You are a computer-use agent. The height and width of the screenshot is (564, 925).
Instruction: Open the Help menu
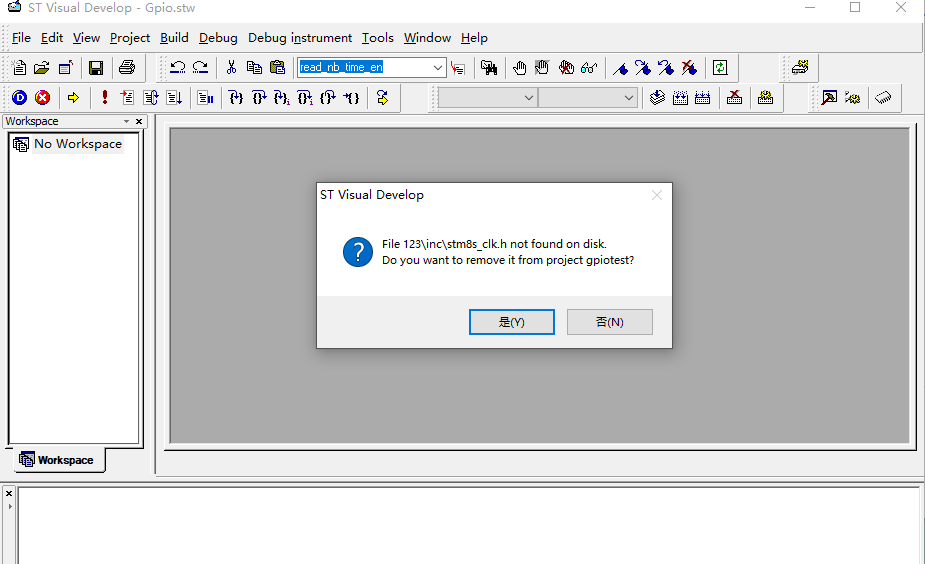474,38
